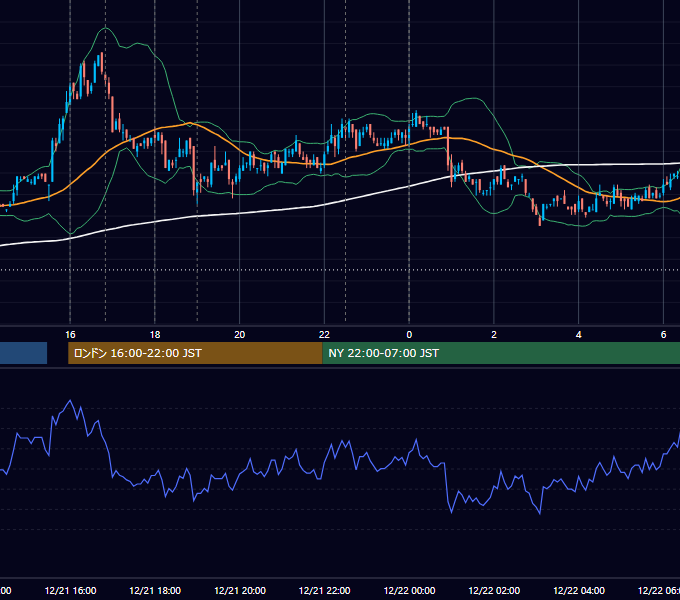The width and height of the screenshot is (680, 600).
Task: Click the 12/22 00:00 time label
Action: click(409, 590)
